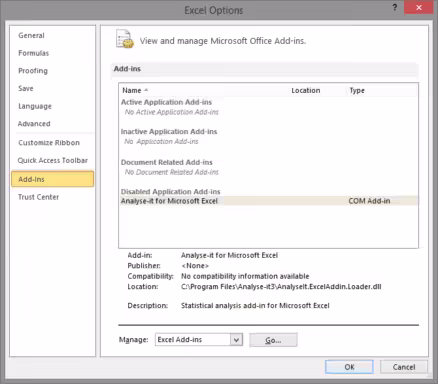The image size is (438, 384).
Task: Click the COM Add-in type cell
Action: coord(369,201)
